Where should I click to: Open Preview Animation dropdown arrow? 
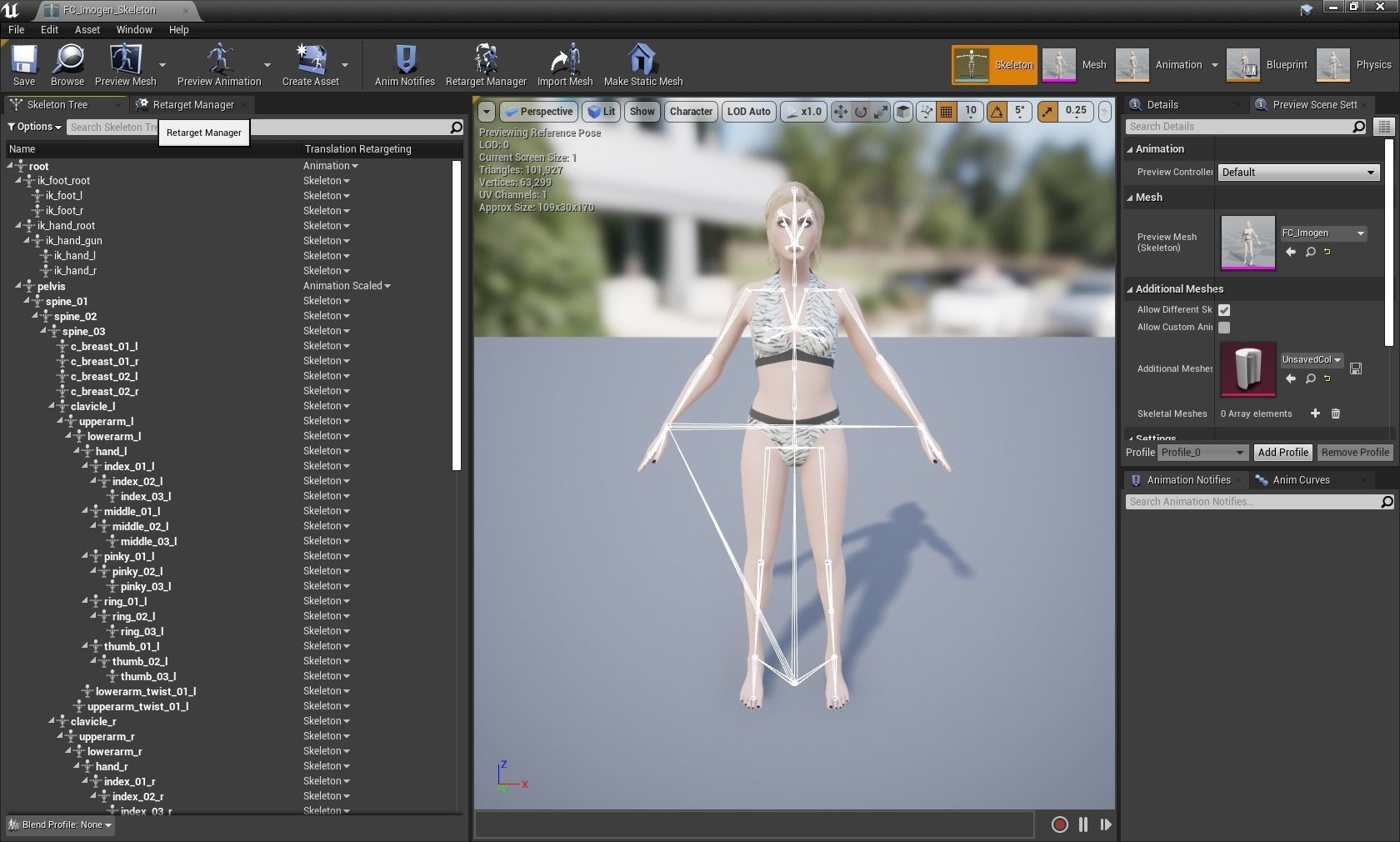pos(267,65)
